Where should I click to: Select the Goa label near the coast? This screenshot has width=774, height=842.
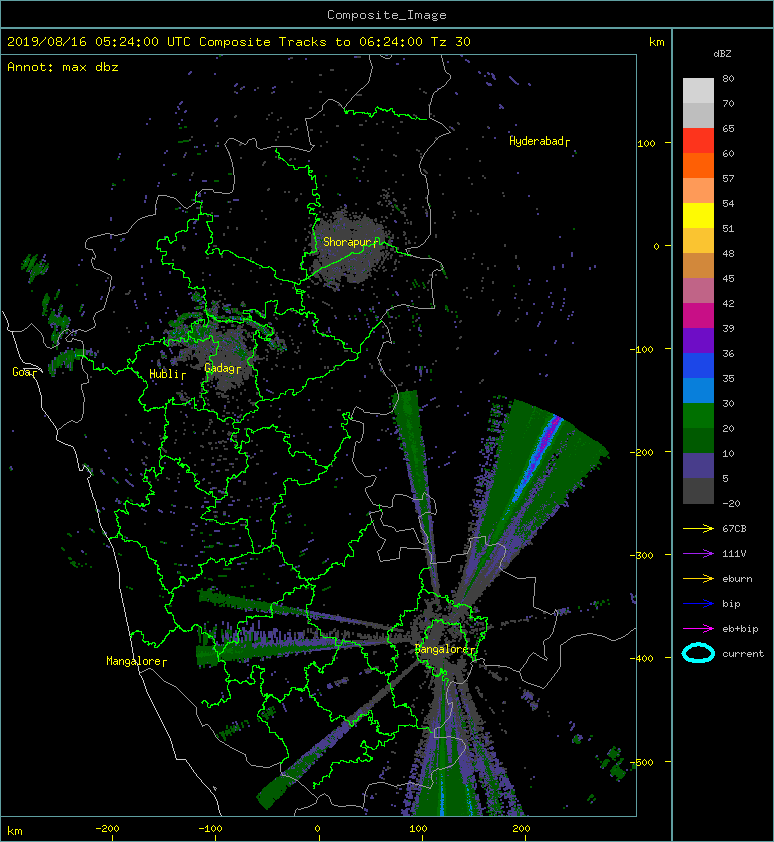24,372
